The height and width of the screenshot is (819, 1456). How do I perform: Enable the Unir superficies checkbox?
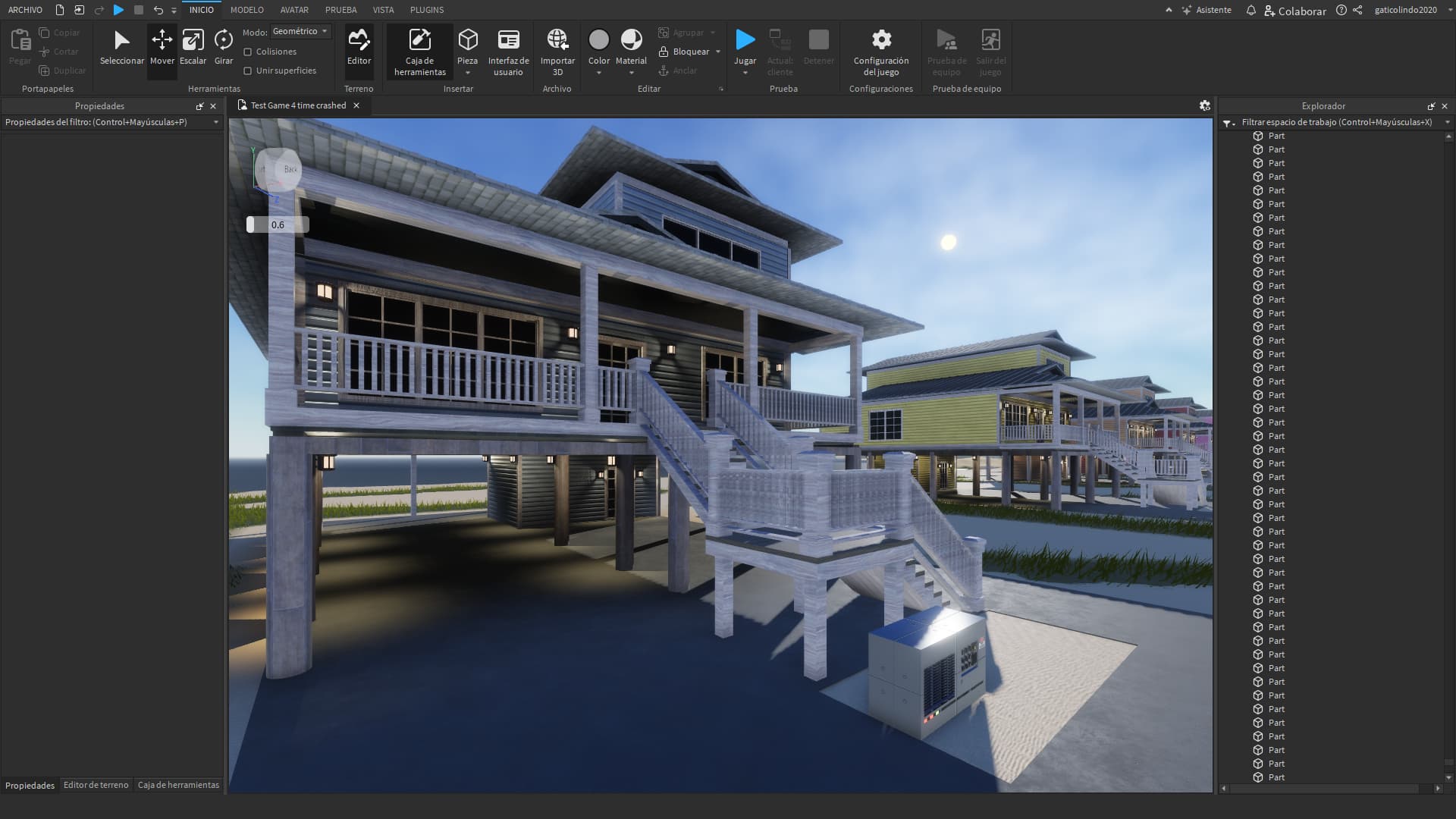(247, 71)
